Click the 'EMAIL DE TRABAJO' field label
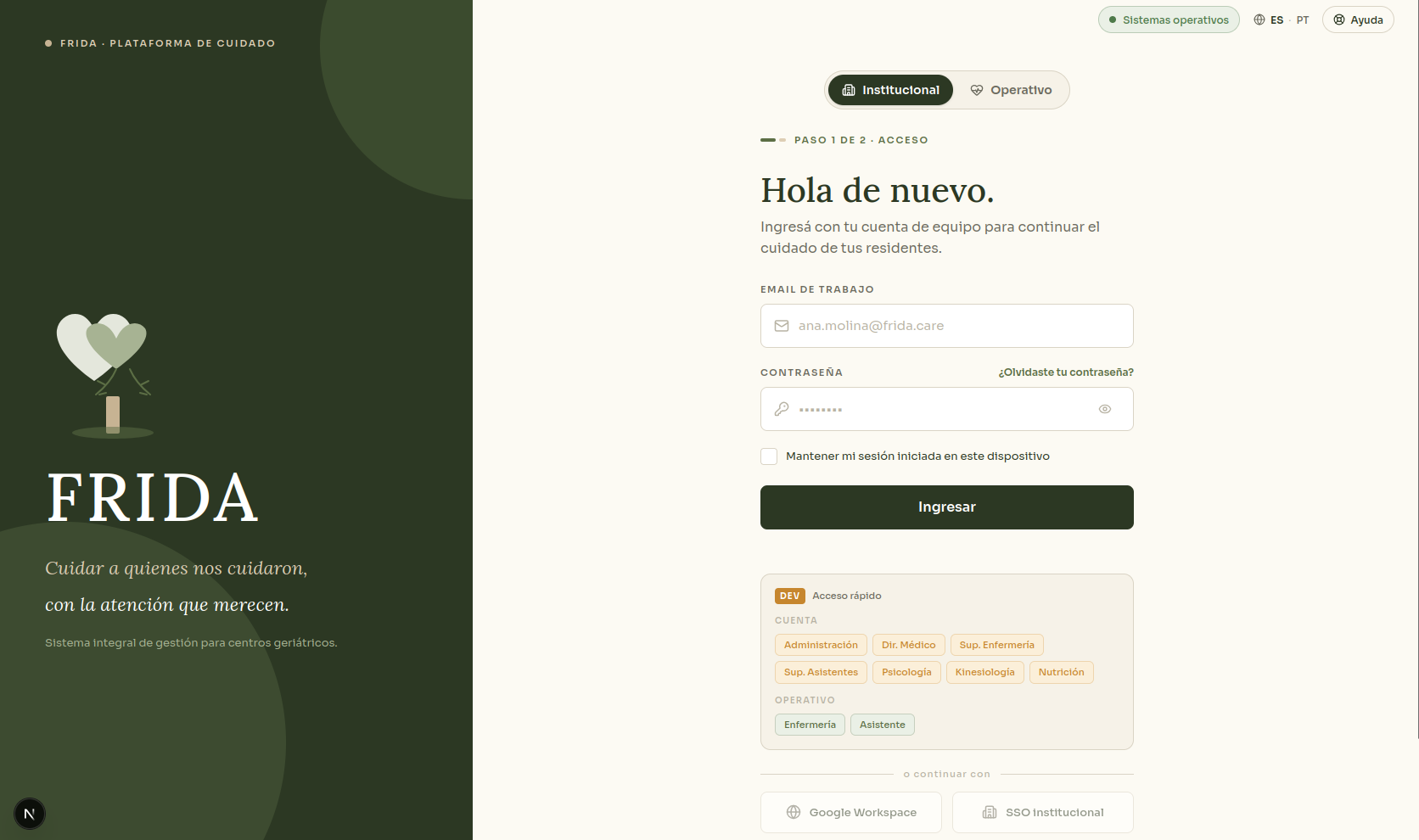The width and height of the screenshot is (1419, 840). (x=816, y=289)
